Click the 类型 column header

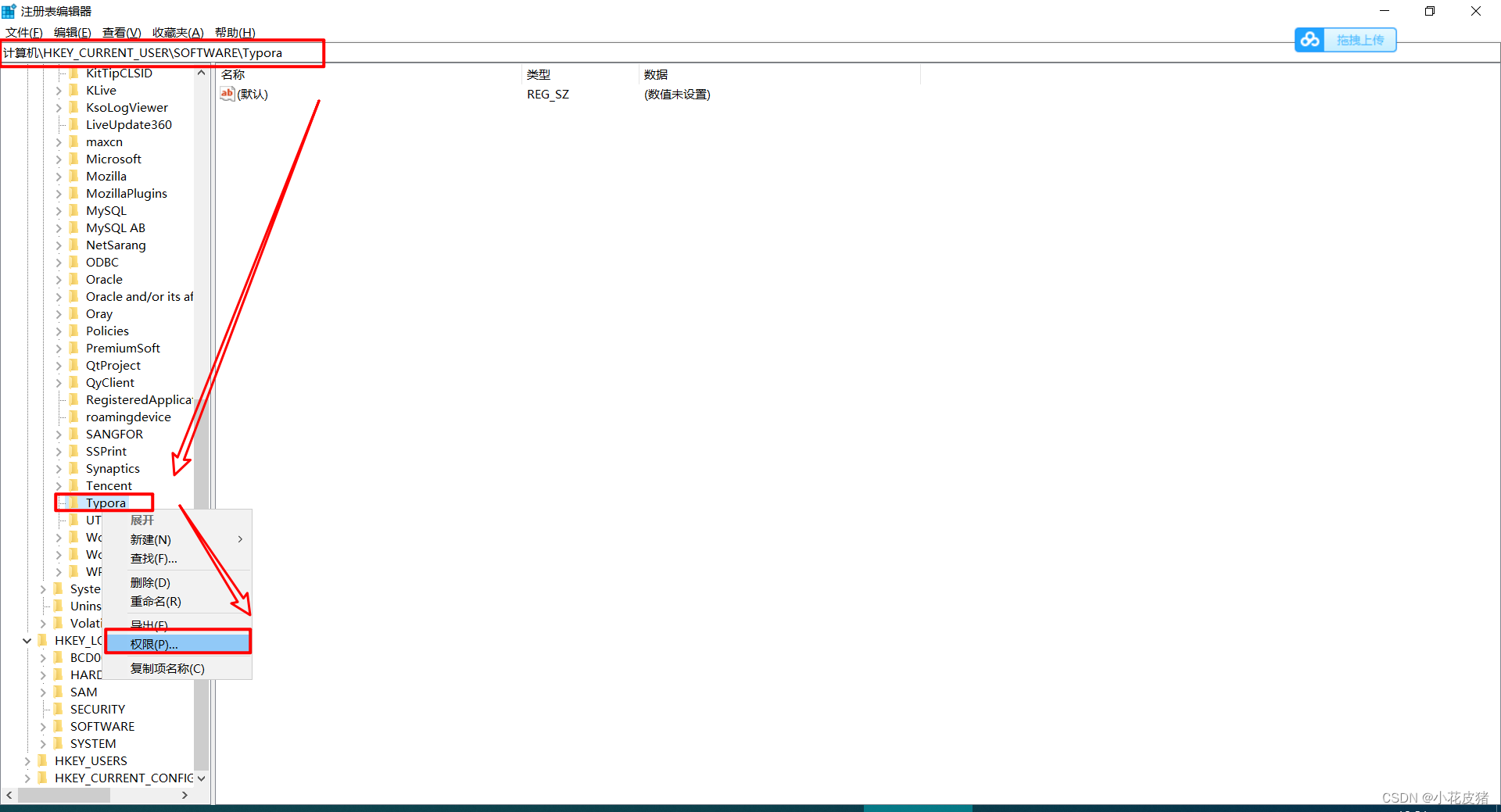point(580,74)
